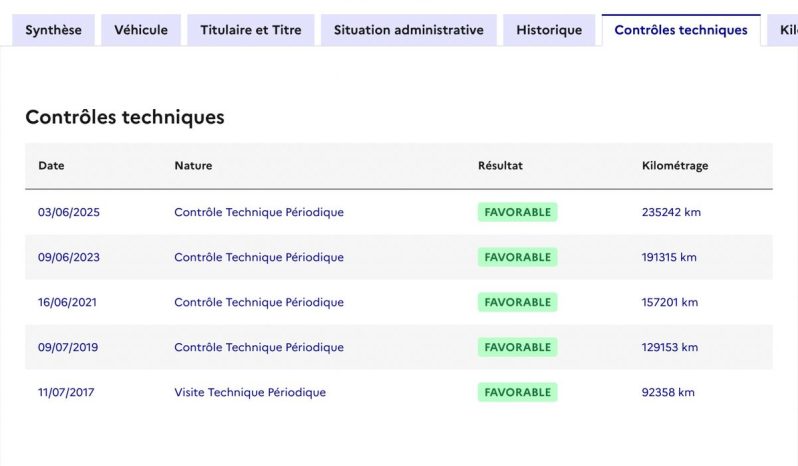Click Contrôle Technique Périodique on 09/07/2019 row

click(x=259, y=347)
